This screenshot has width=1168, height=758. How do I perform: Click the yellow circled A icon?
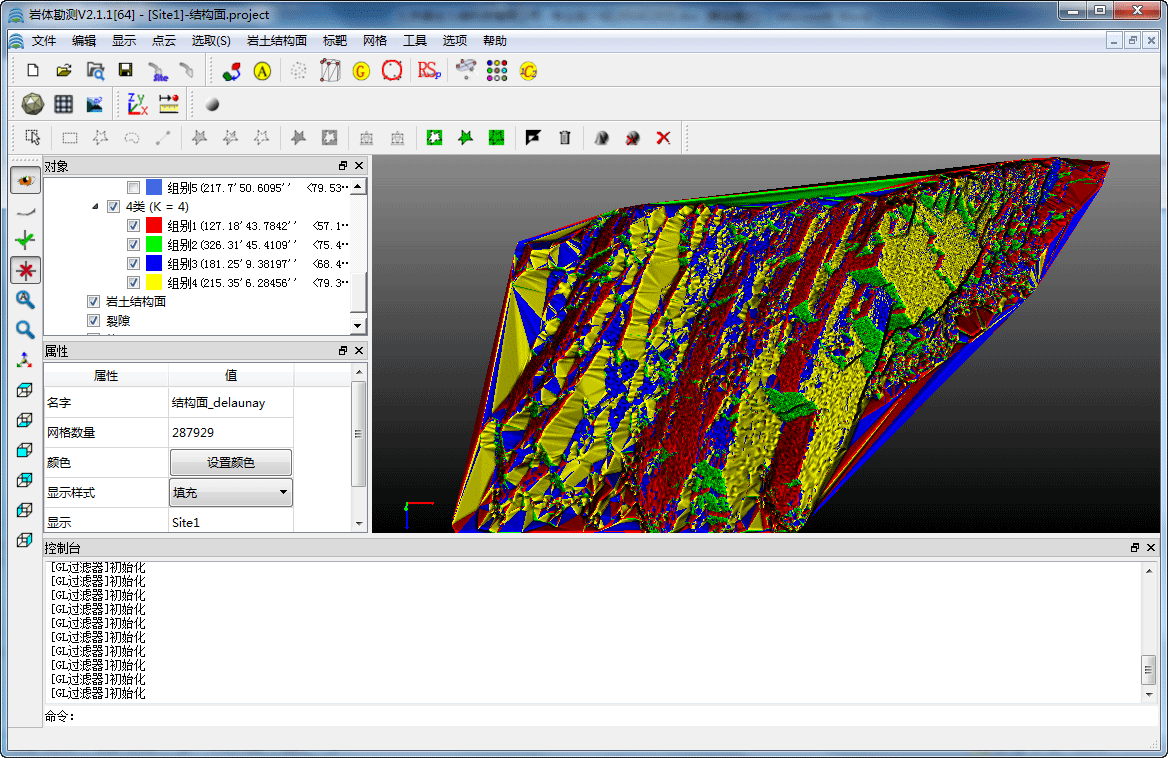[x=262, y=71]
